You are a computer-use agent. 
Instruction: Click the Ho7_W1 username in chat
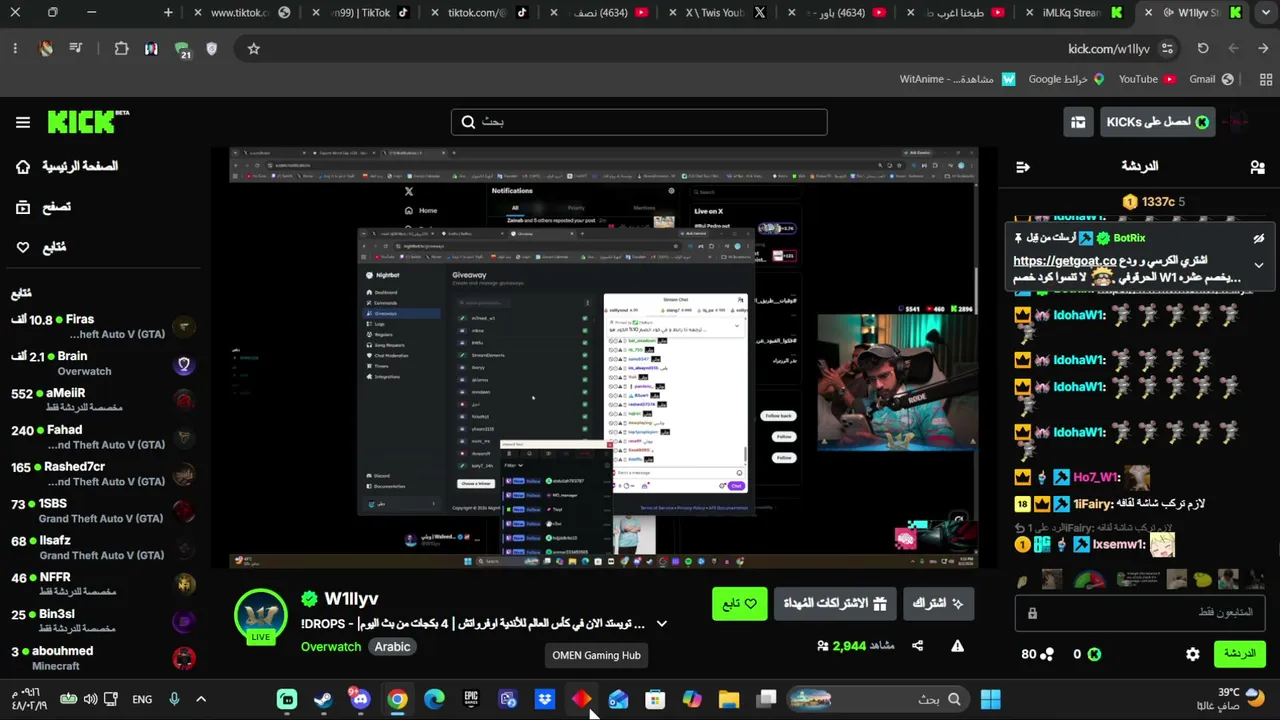click(x=1096, y=478)
